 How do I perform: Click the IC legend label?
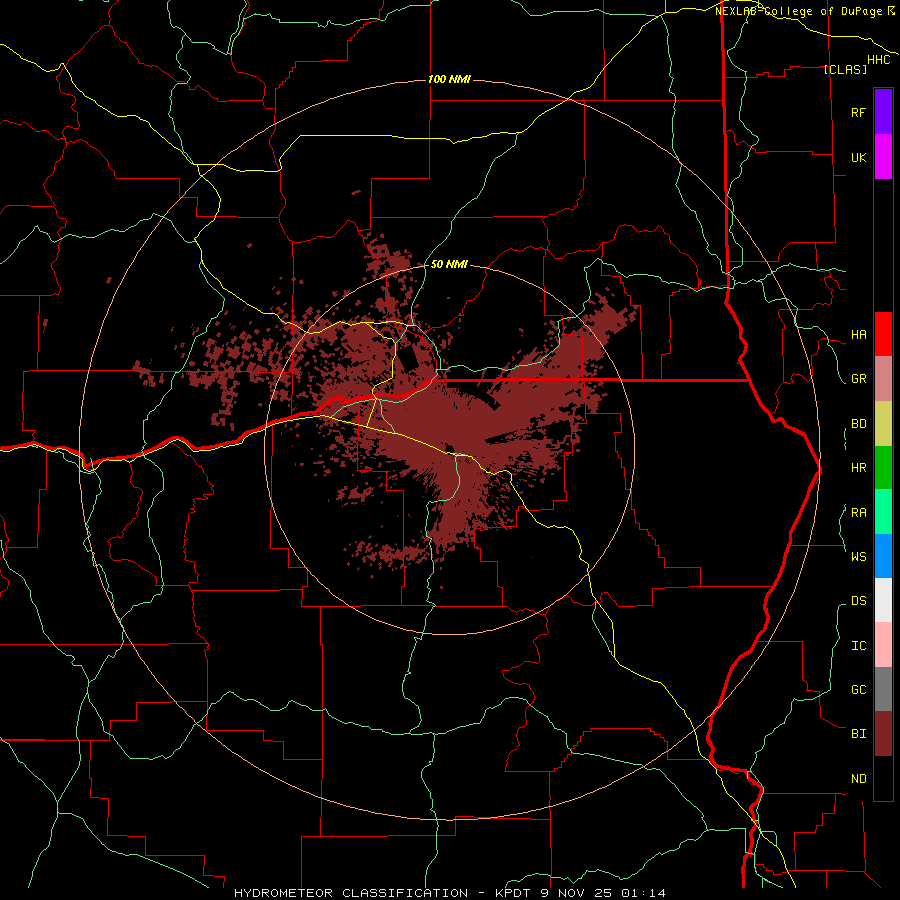coord(858,646)
